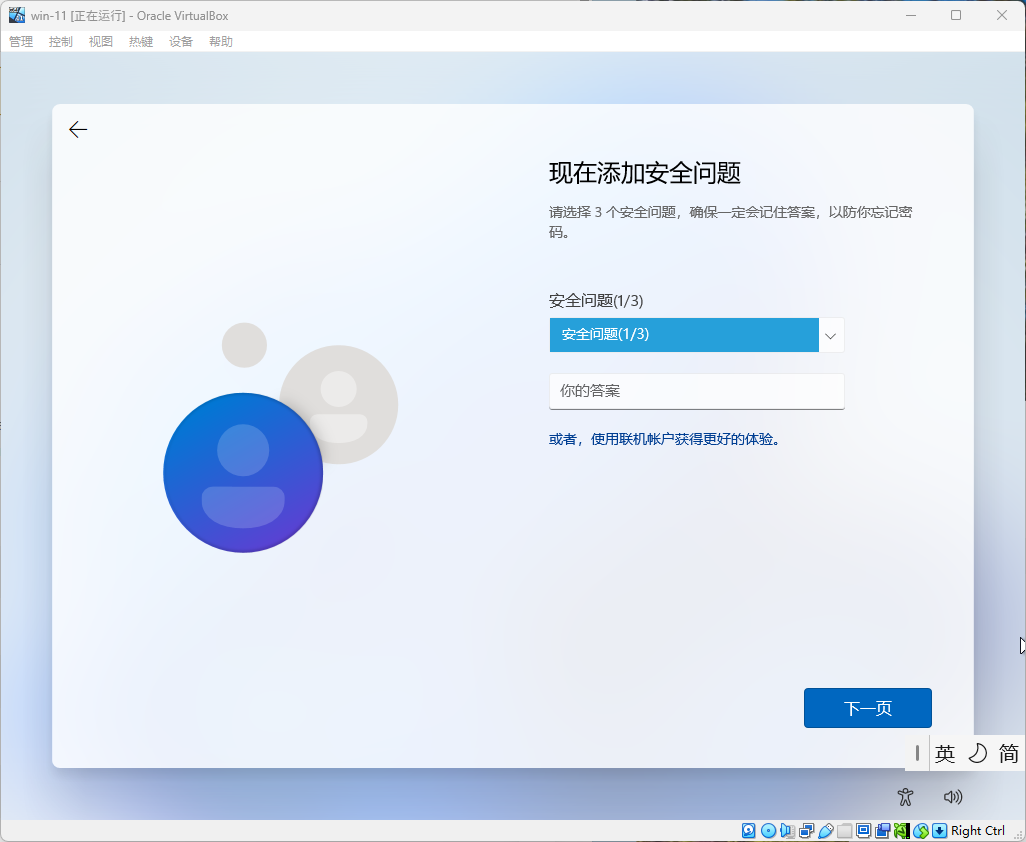Go back using the arrow icon
The width and height of the screenshot is (1026, 842).
coord(78,130)
